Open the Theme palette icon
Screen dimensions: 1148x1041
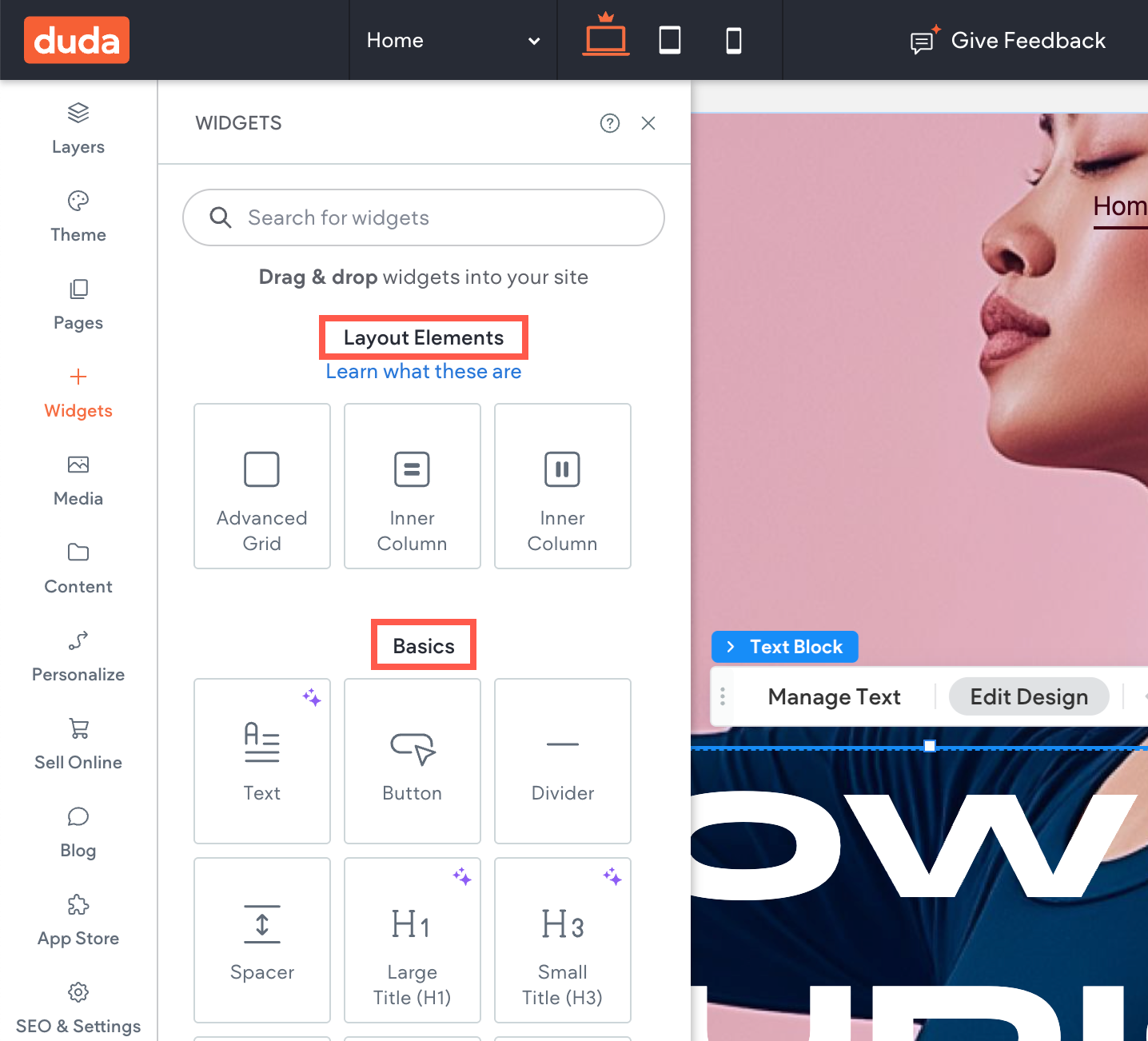78,201
